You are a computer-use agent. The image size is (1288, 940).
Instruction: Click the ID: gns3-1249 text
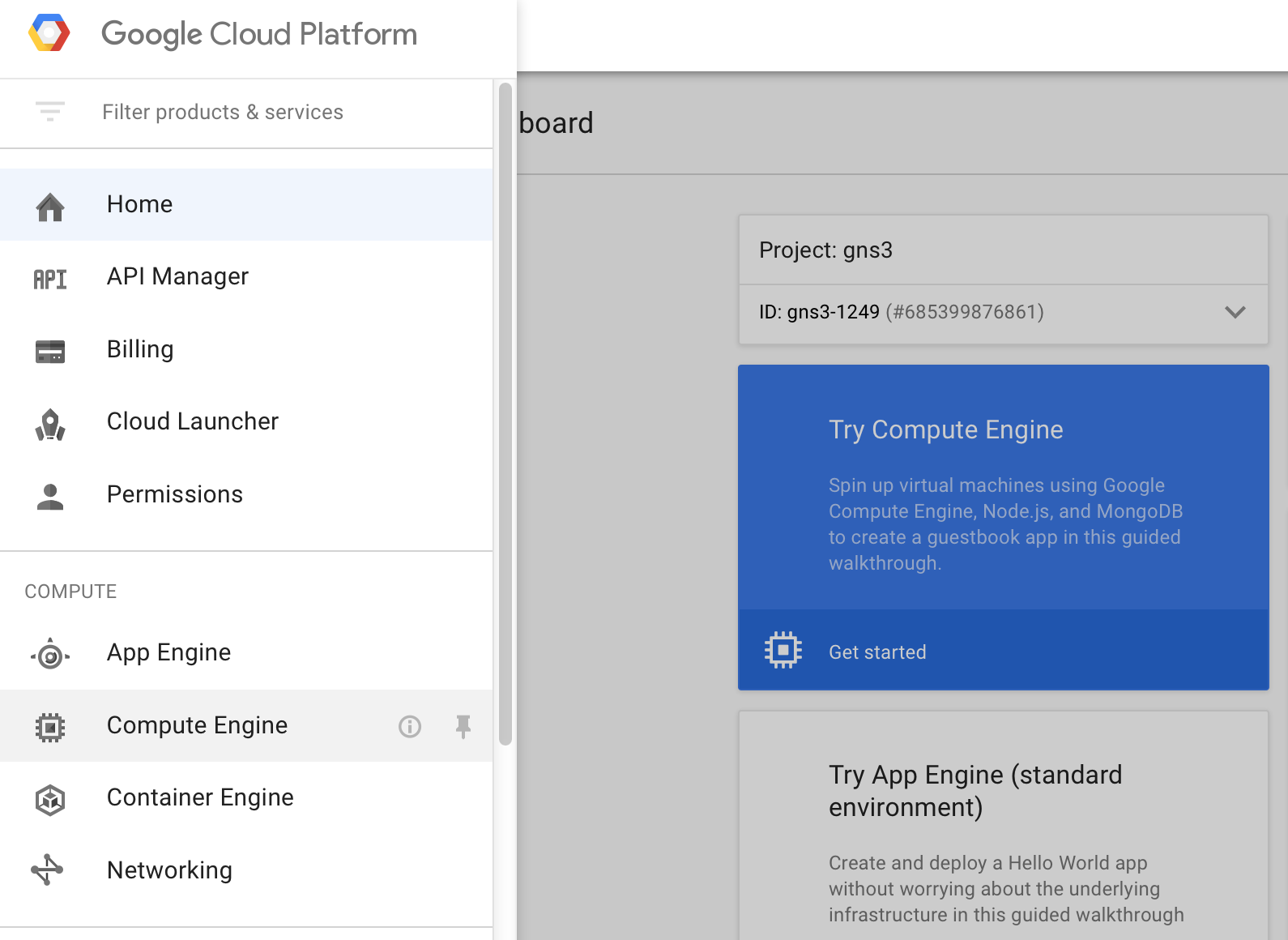click(819, 312)
